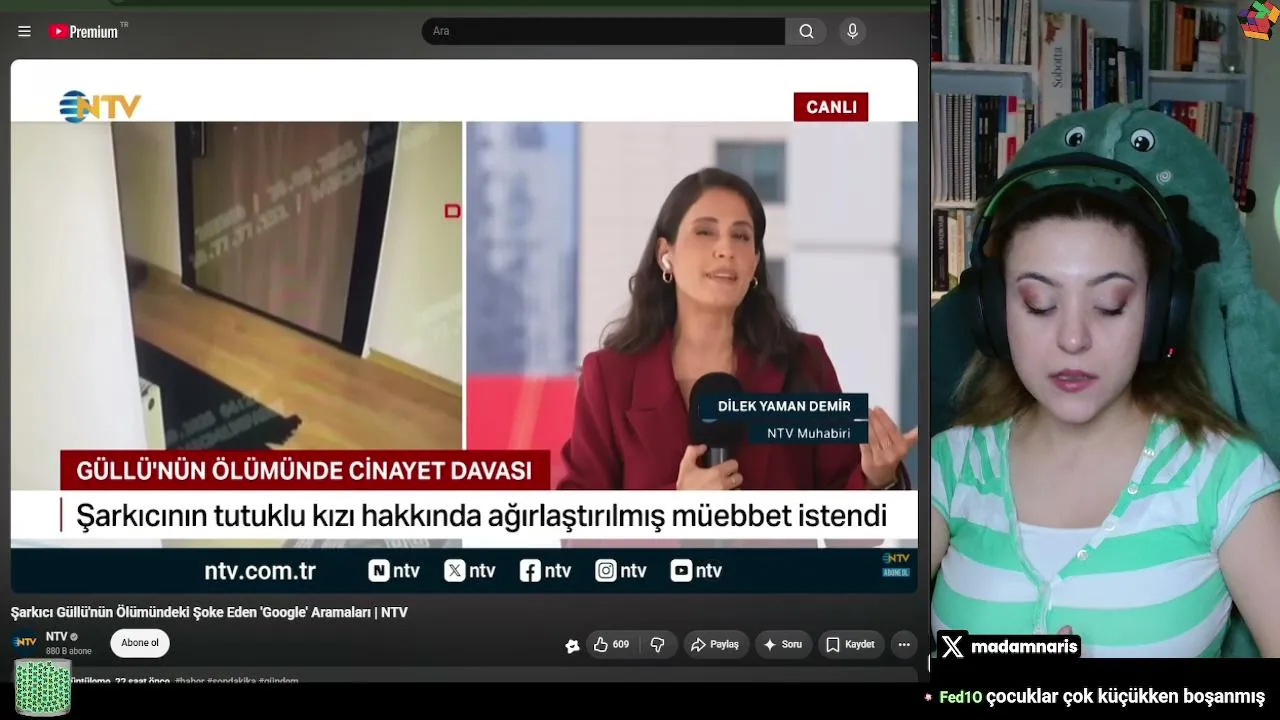Image resolution: width=1280 pixels, height=720 pixels.
Task: Save the video with Kaydet
Action: point(849,645)
